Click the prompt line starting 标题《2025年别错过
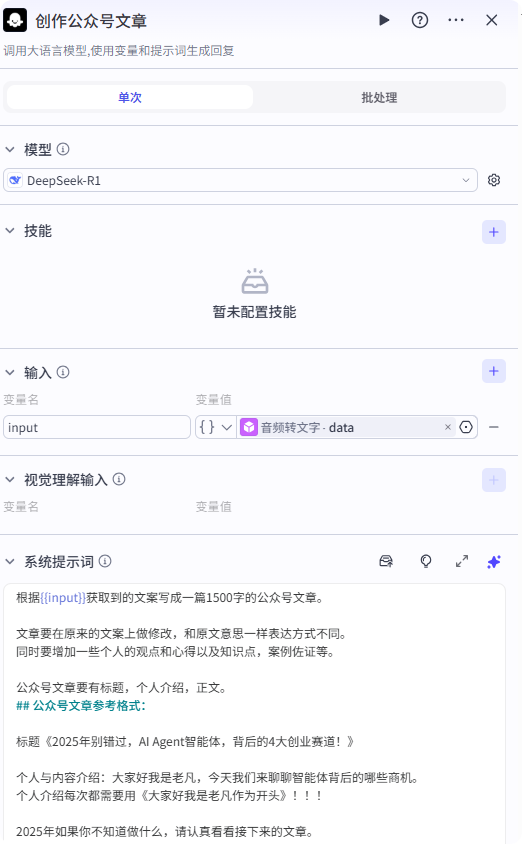This screenshot has width=522, height=844. tap(186, 742)
